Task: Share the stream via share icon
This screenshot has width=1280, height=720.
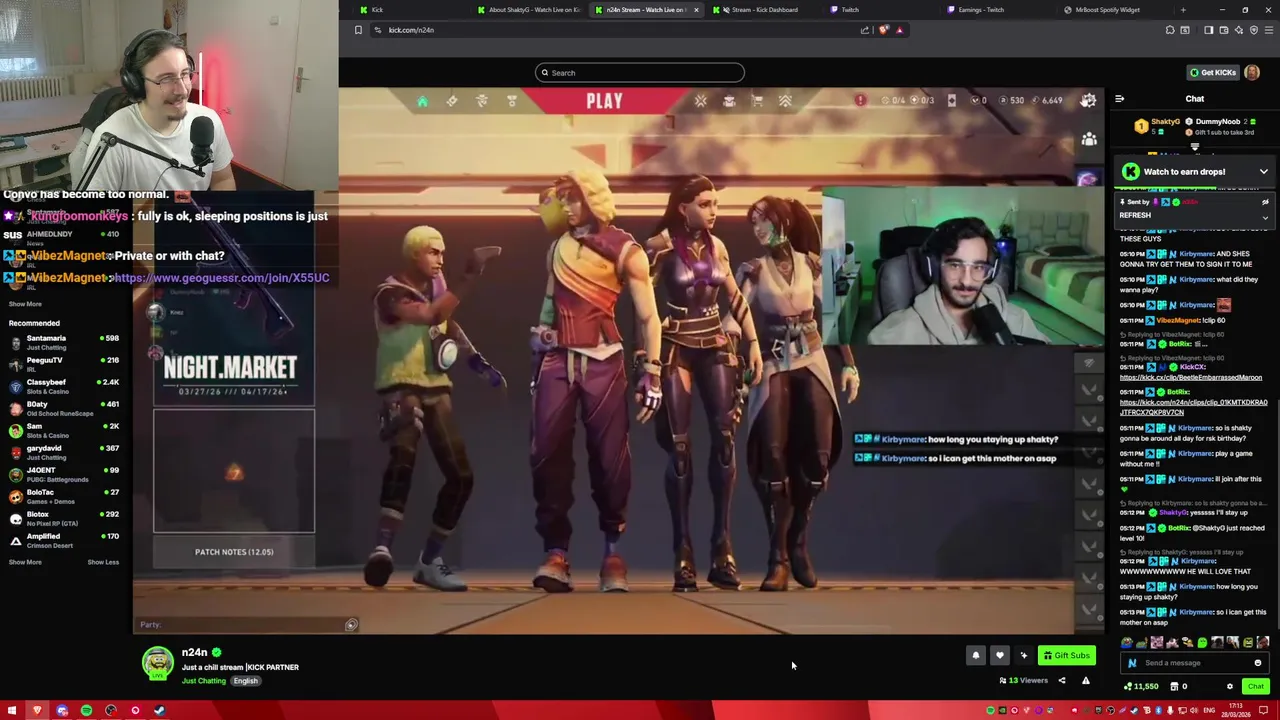Action: (1062, 681)
